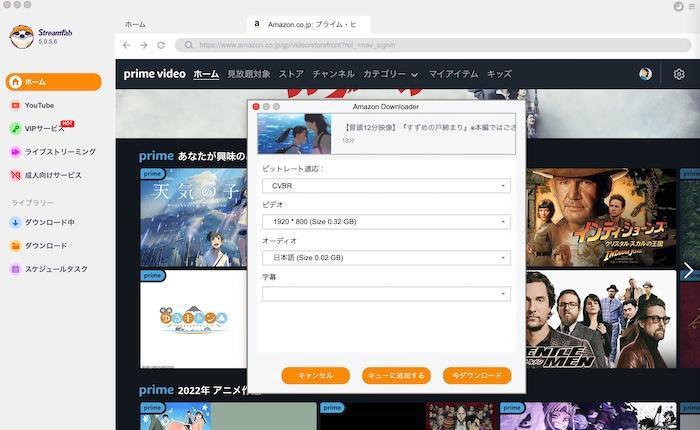Open the VIPサービス key icon
The width and height of the screenshot is (700, 430).
[15, 129]
